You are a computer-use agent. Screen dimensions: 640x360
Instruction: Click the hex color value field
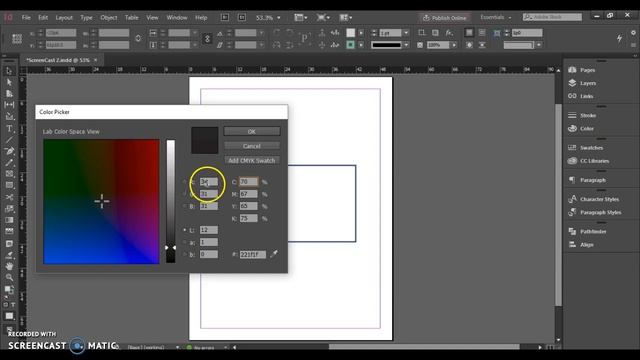[253, 254]
